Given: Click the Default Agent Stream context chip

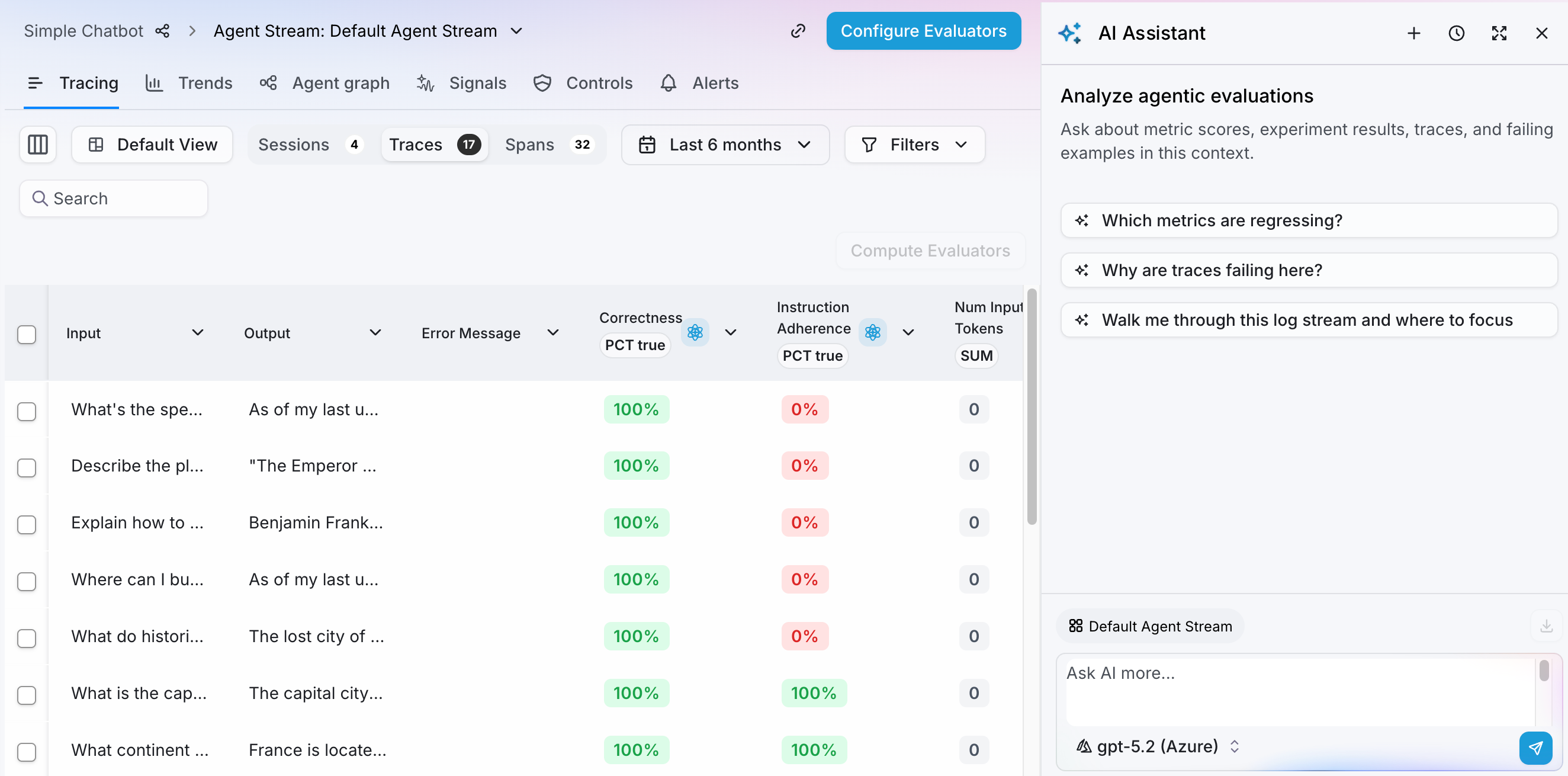Looking at the screenshot, I should [x=1150, y=626].
